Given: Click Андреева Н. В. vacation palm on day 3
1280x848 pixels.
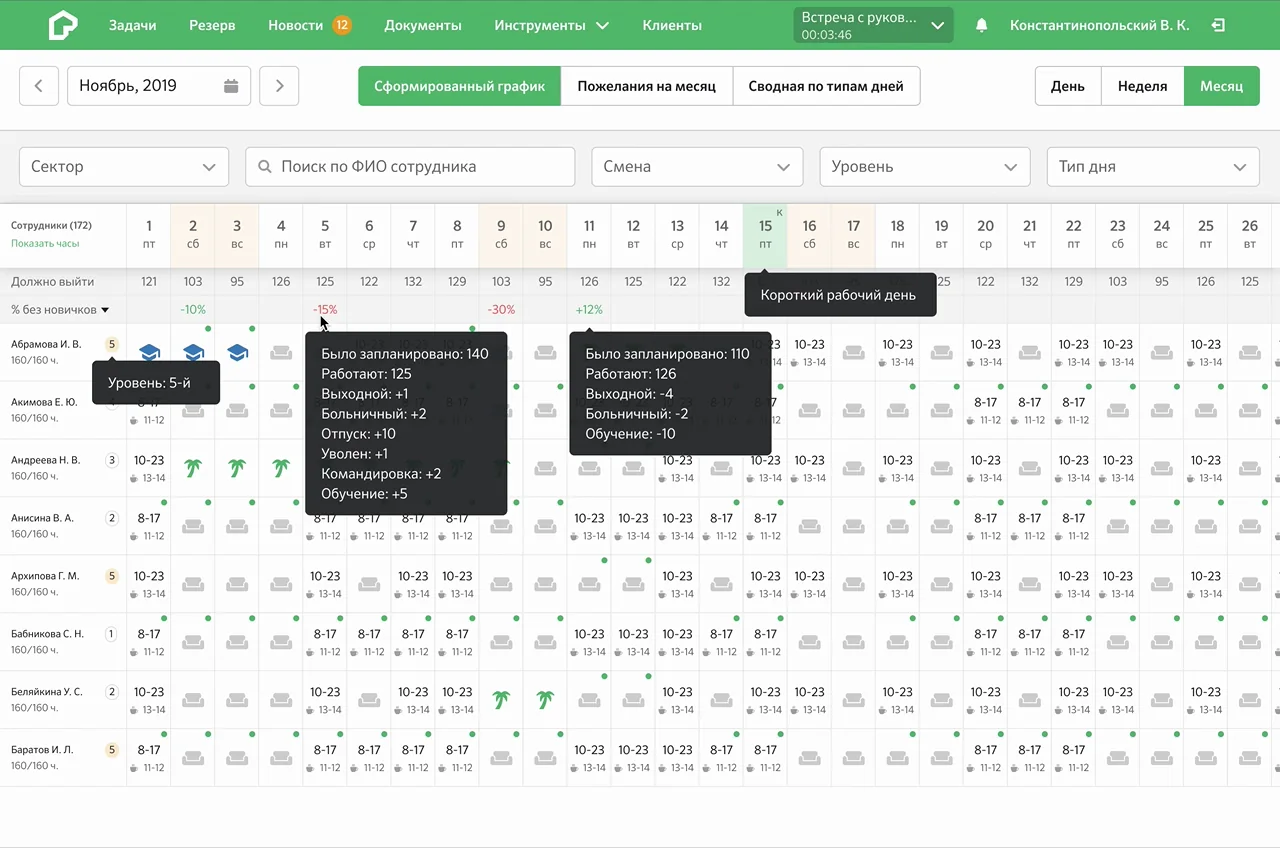Looking at the screenshot, I should (x=237, y=467).
